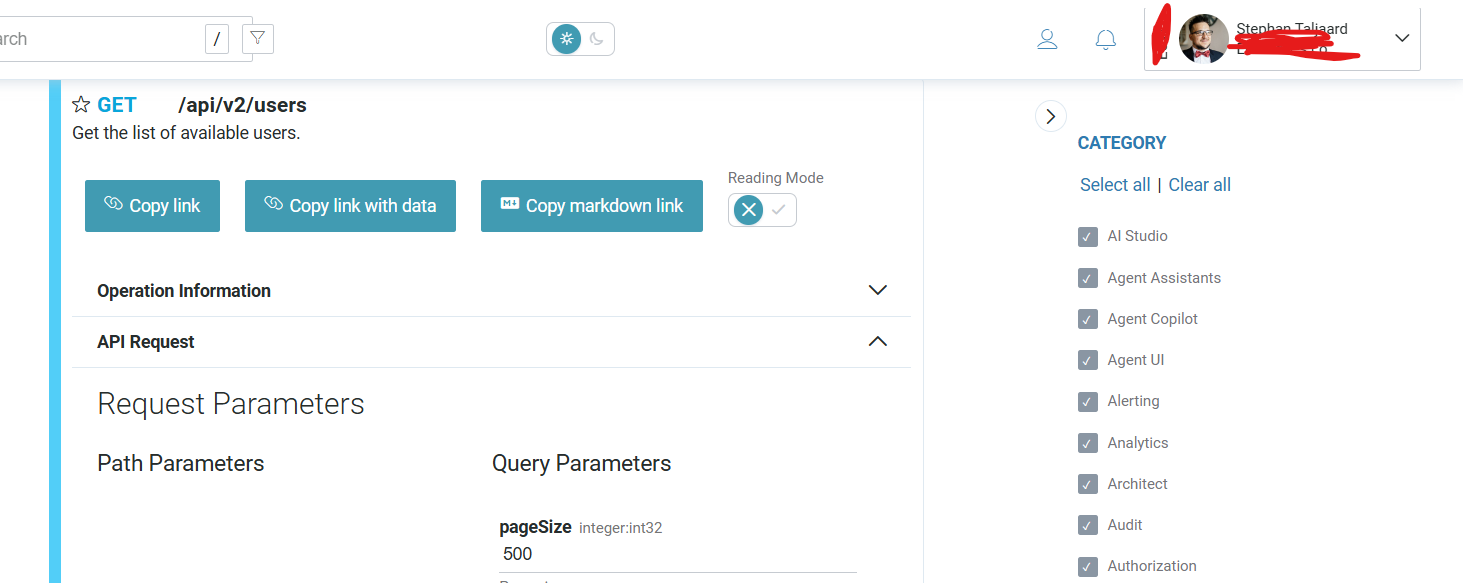1463x583 pixels.
Task: Click the Copy link button
Action: tap(152, 206)
